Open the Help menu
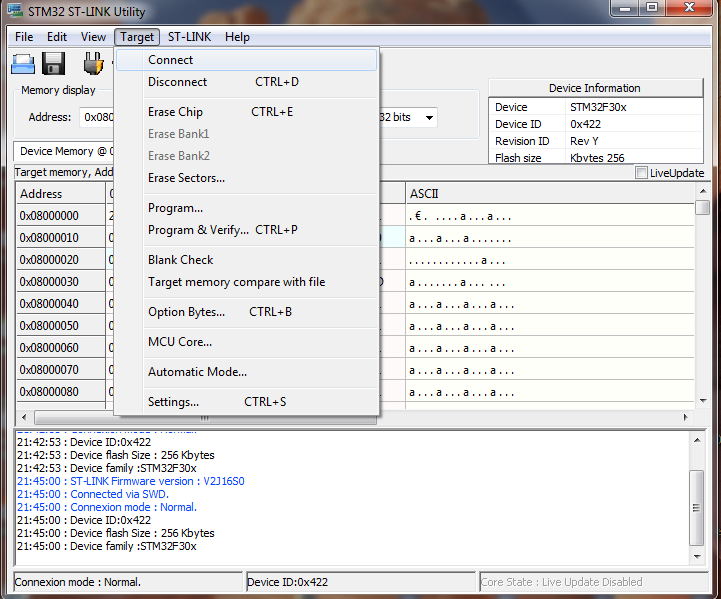Screen dimensions: 721x599 click(237, 37)
